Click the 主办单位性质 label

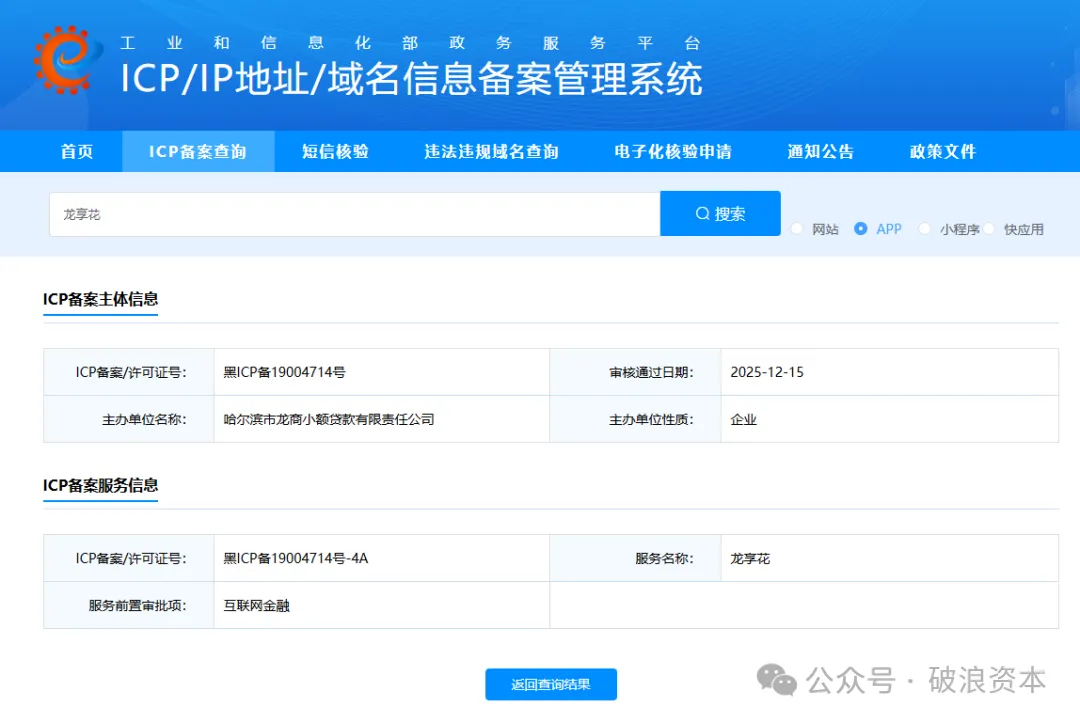point(652,419)
